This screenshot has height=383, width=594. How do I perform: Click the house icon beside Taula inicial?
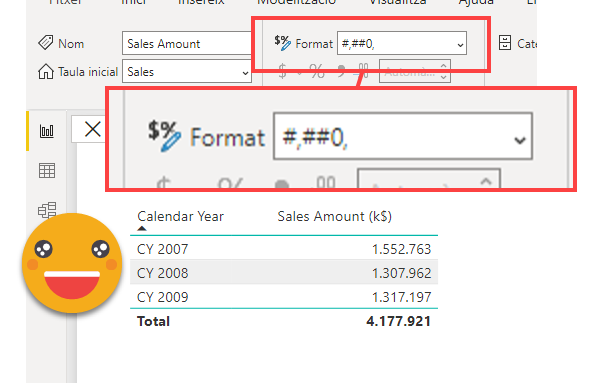(x=46, y=71)
